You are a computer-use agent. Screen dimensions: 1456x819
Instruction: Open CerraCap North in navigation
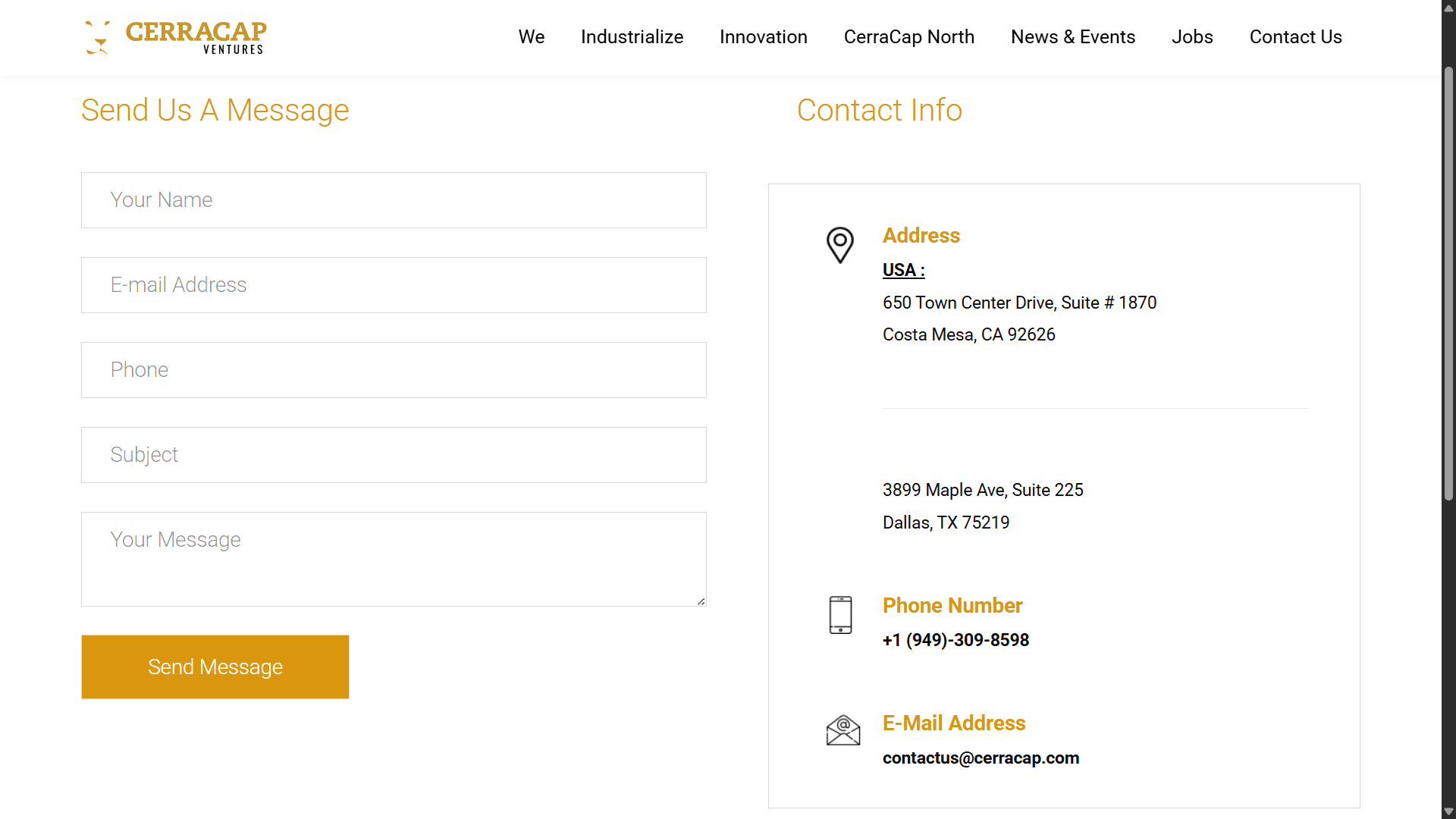pyautogui.click(x=908, y=37)
